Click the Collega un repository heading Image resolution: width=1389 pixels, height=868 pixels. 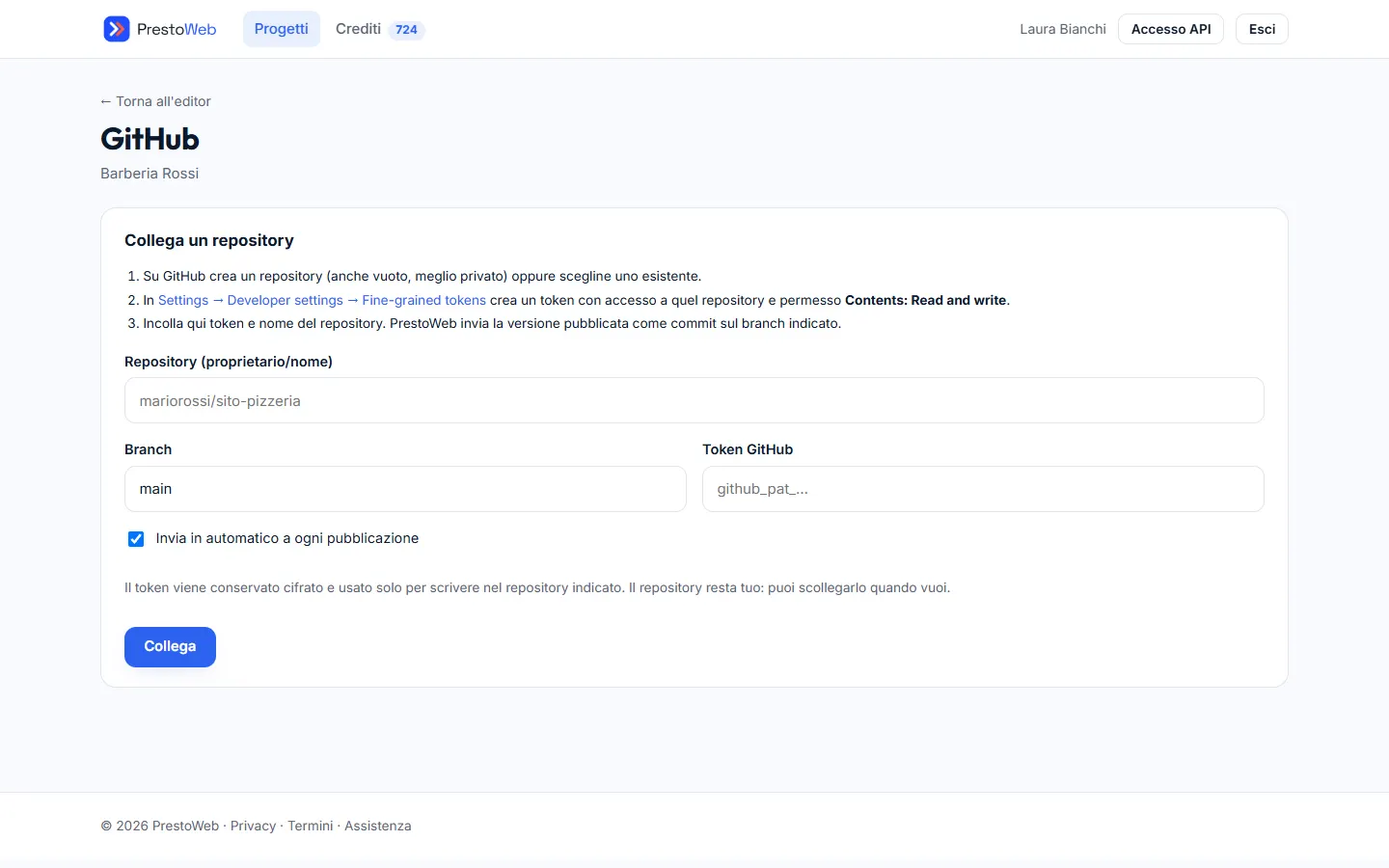pyautogui.click(x=209, y=240)
